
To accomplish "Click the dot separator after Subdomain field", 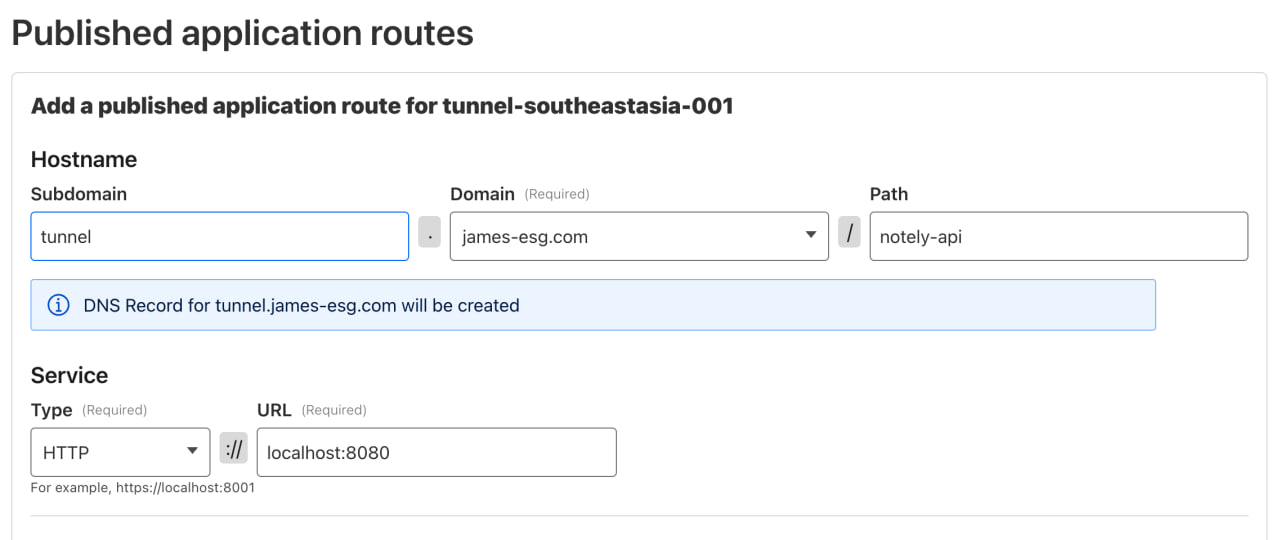I will pyautogui.click(x=429, y=236).
